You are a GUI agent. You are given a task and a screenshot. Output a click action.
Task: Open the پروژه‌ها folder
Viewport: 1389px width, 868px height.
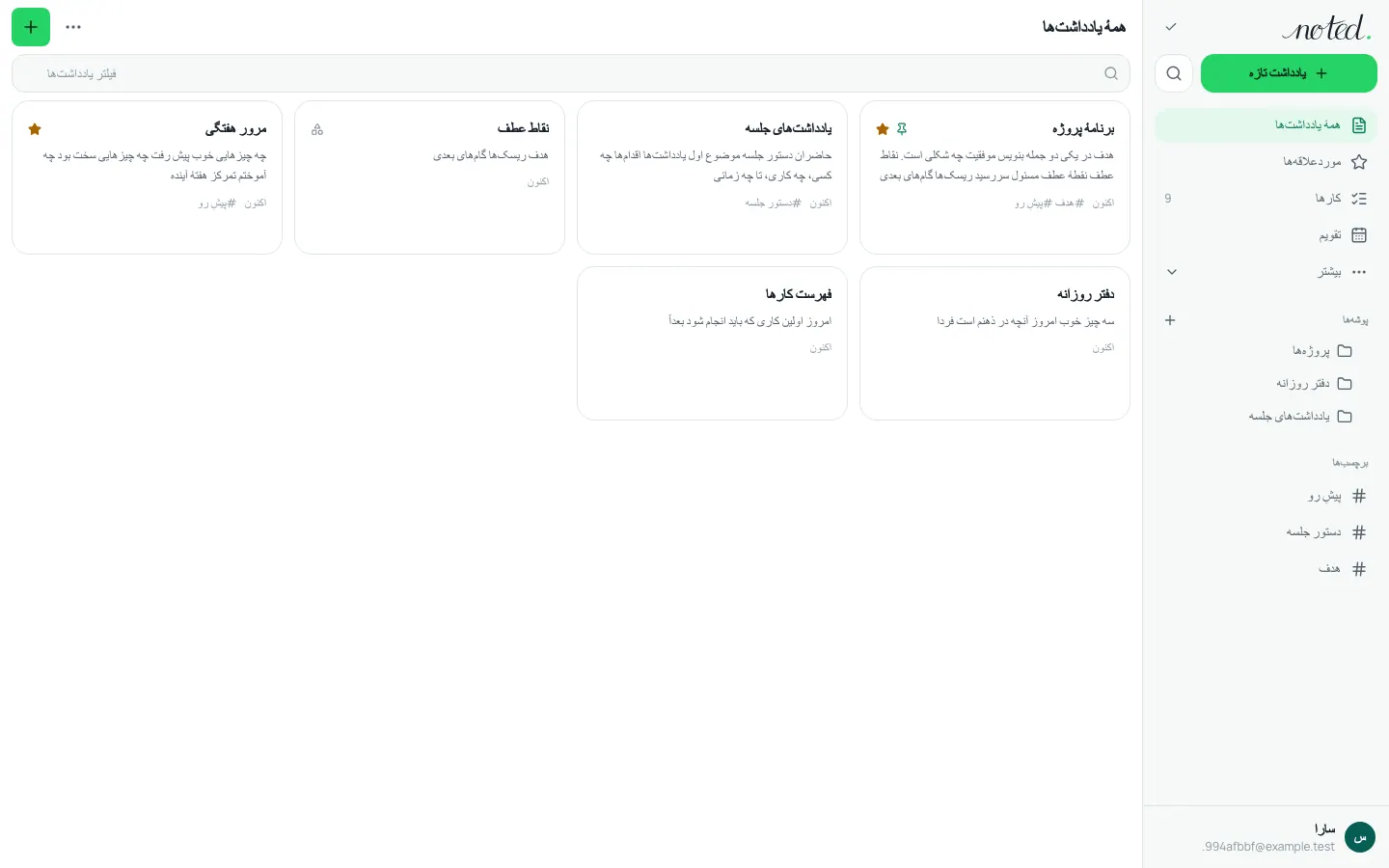coord(1266,351)
